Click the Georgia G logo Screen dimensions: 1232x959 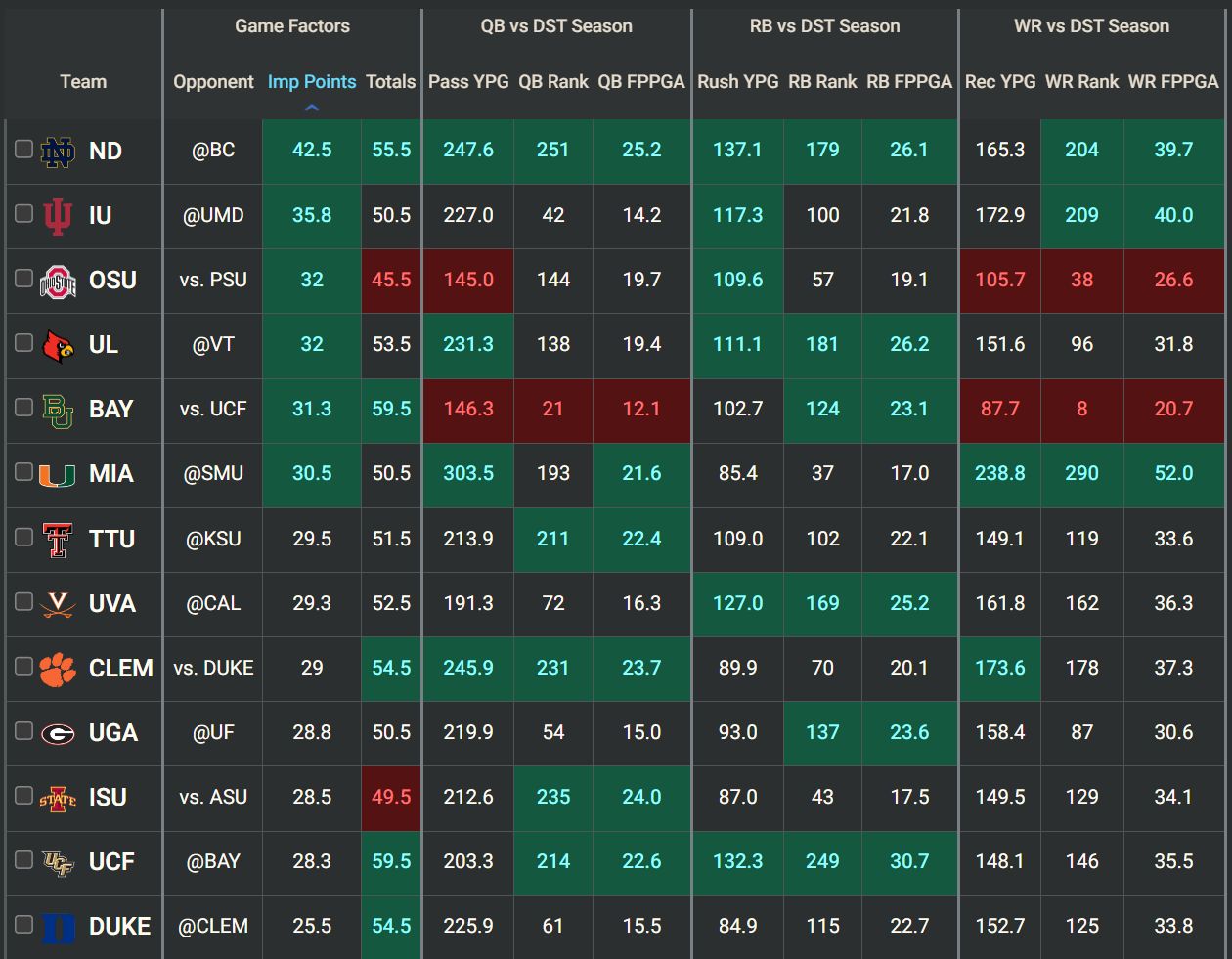click(58, 733)
